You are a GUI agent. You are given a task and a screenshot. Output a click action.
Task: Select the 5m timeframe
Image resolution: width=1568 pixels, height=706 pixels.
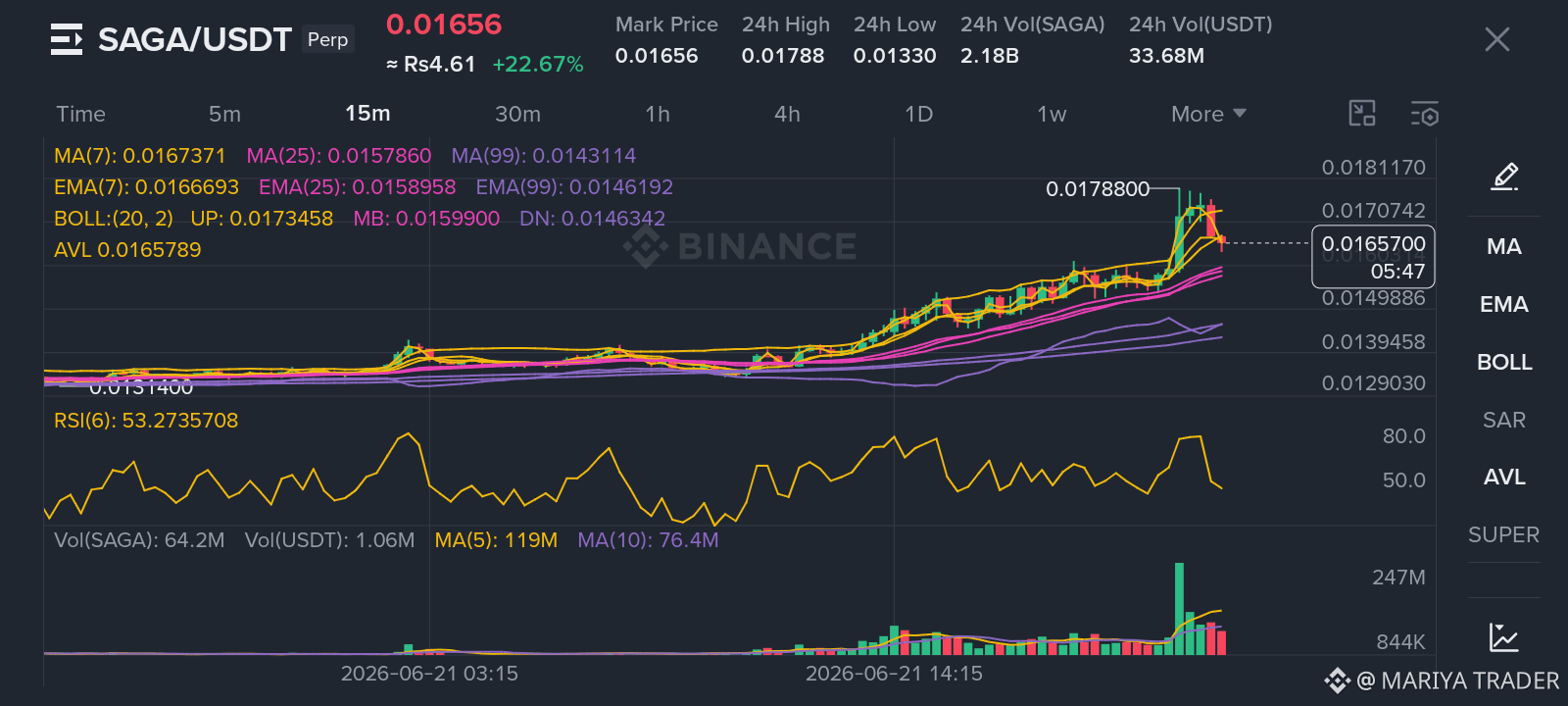point(224,114)
